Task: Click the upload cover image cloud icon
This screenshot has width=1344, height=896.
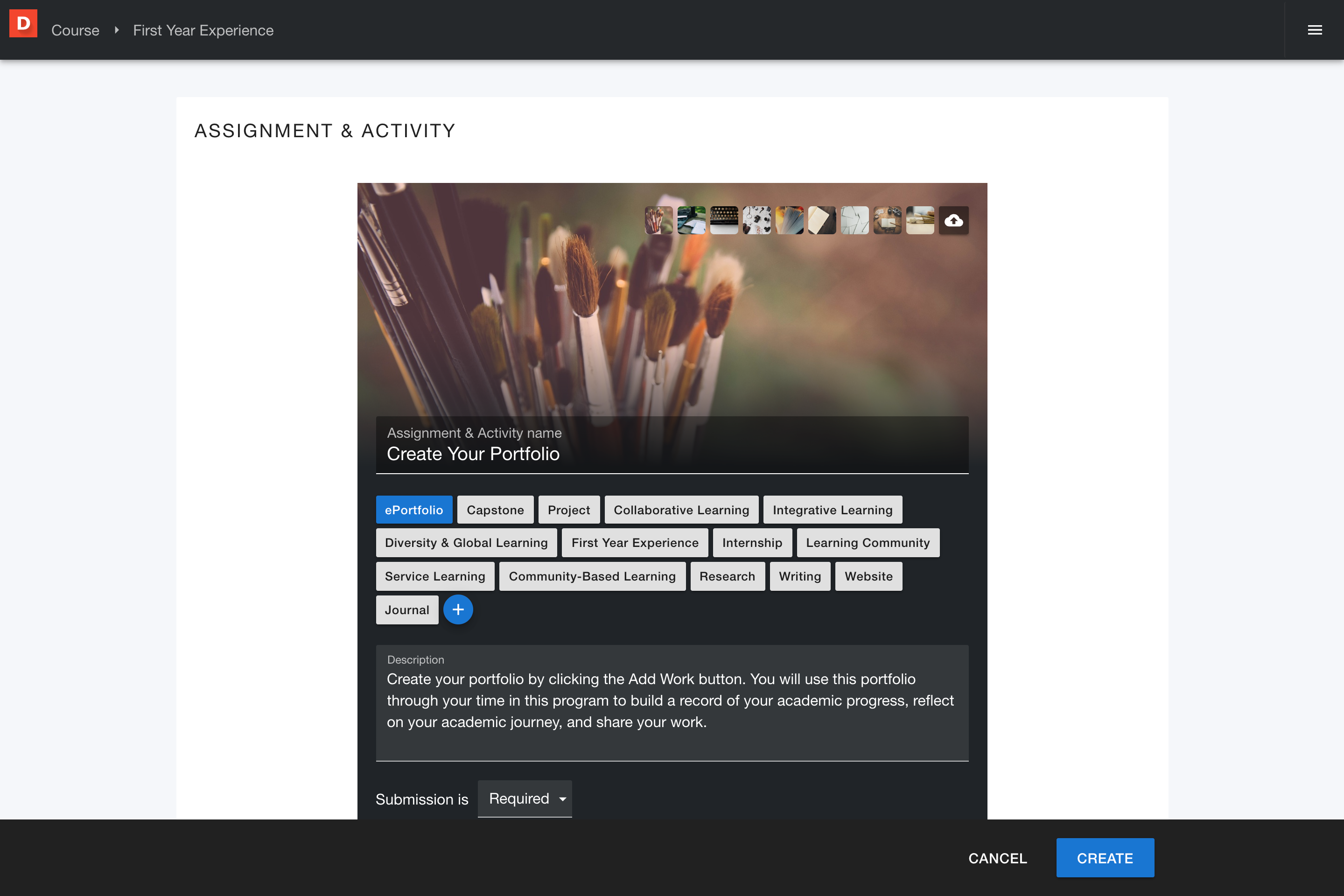Action: (953, 220)
